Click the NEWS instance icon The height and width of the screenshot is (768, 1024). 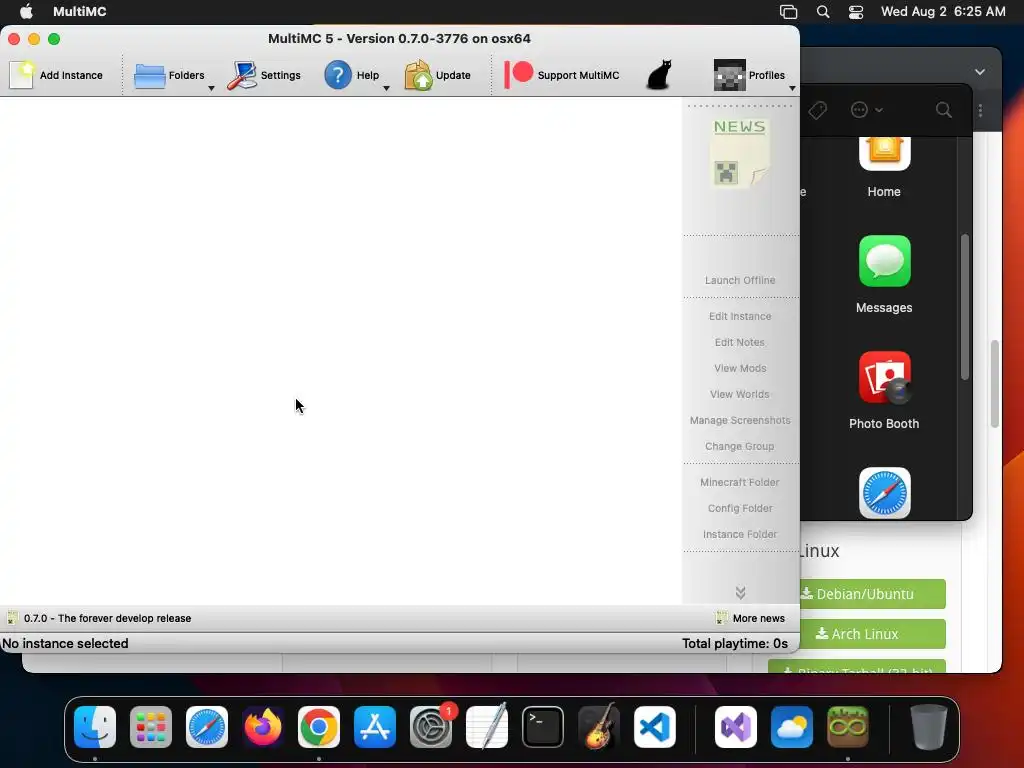coord(740,154)
